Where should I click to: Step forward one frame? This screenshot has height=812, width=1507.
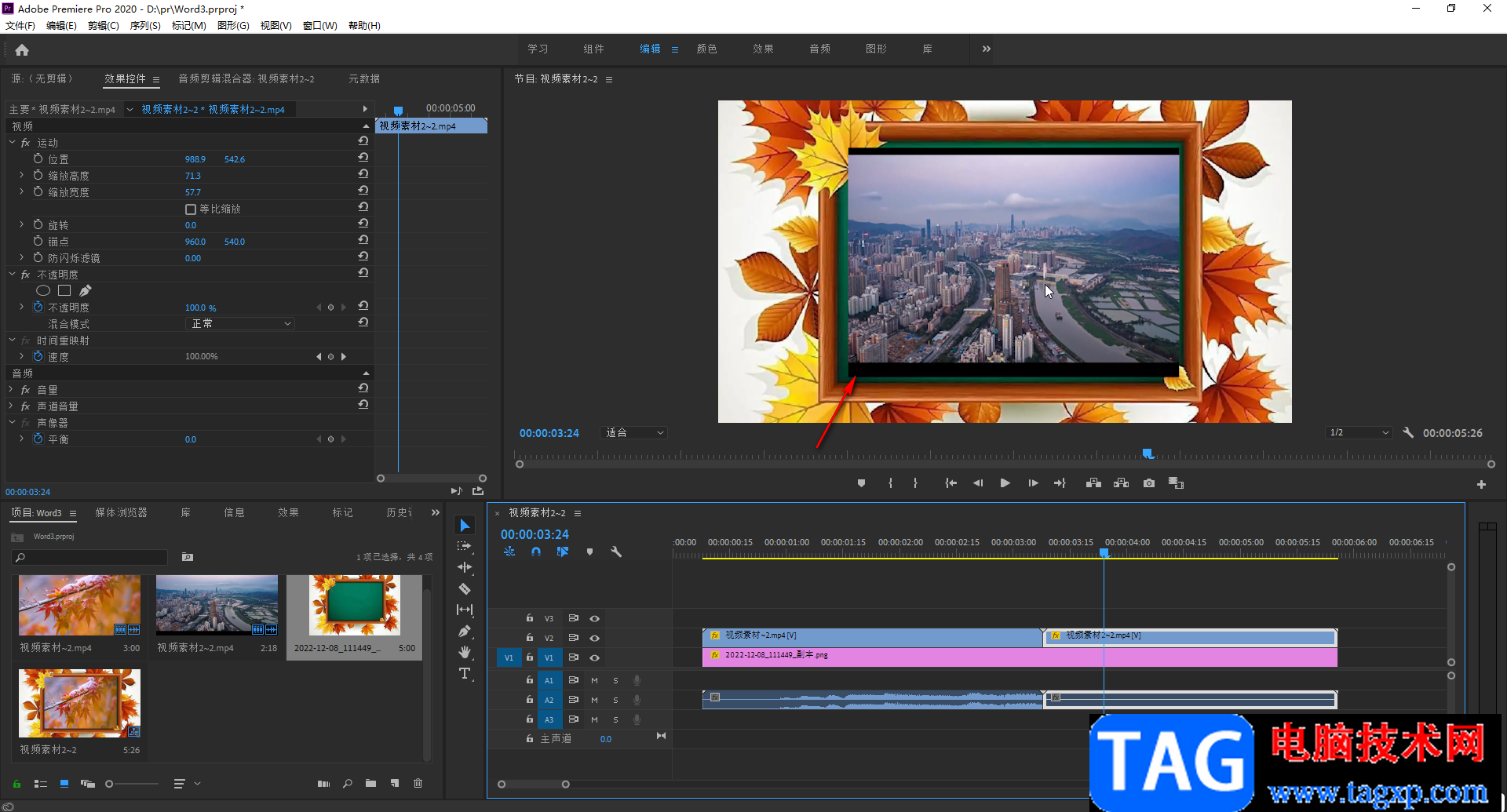(1033, 483)
